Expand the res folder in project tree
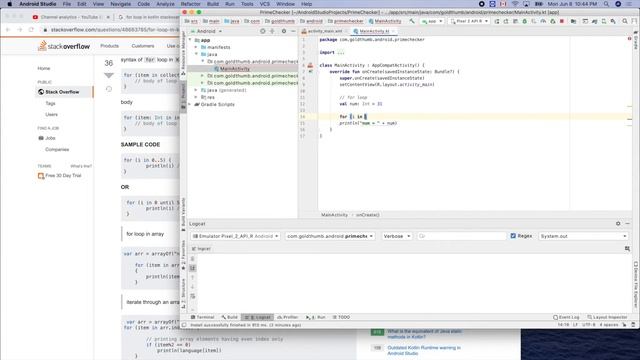640x360 pixels. pyautogui.click(x=196, y=97)
